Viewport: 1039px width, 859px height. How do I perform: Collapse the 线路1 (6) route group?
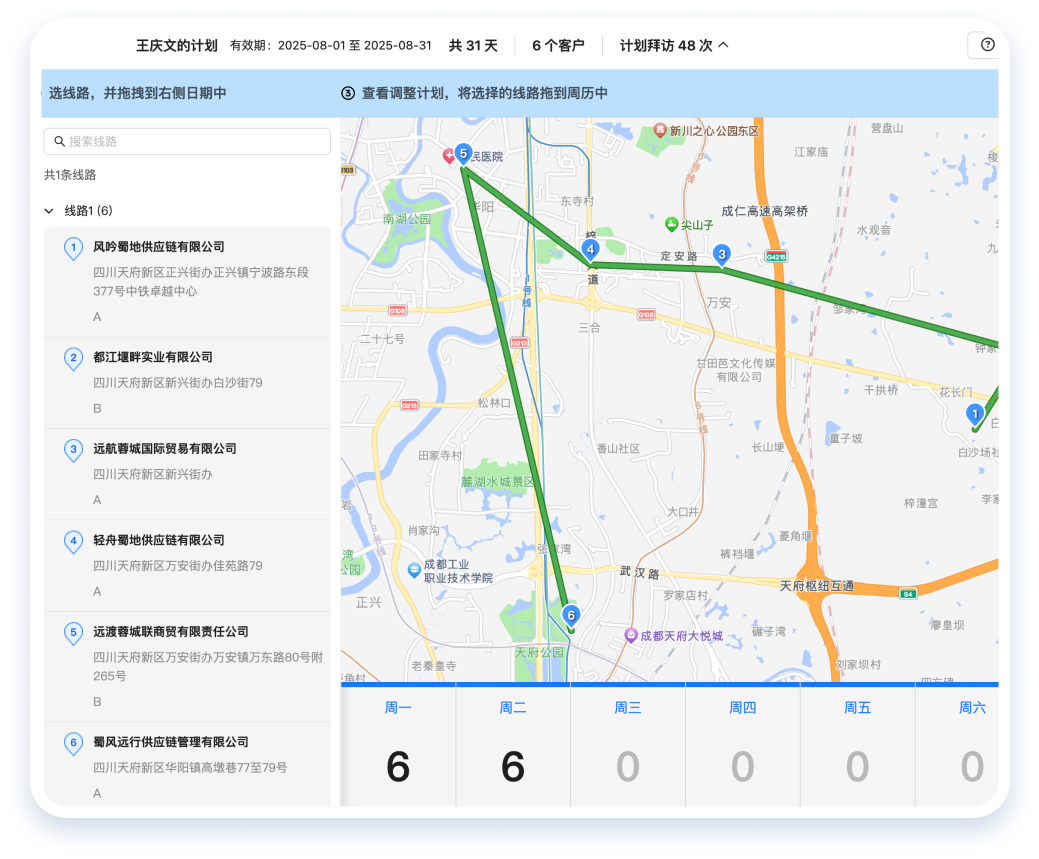49,211
